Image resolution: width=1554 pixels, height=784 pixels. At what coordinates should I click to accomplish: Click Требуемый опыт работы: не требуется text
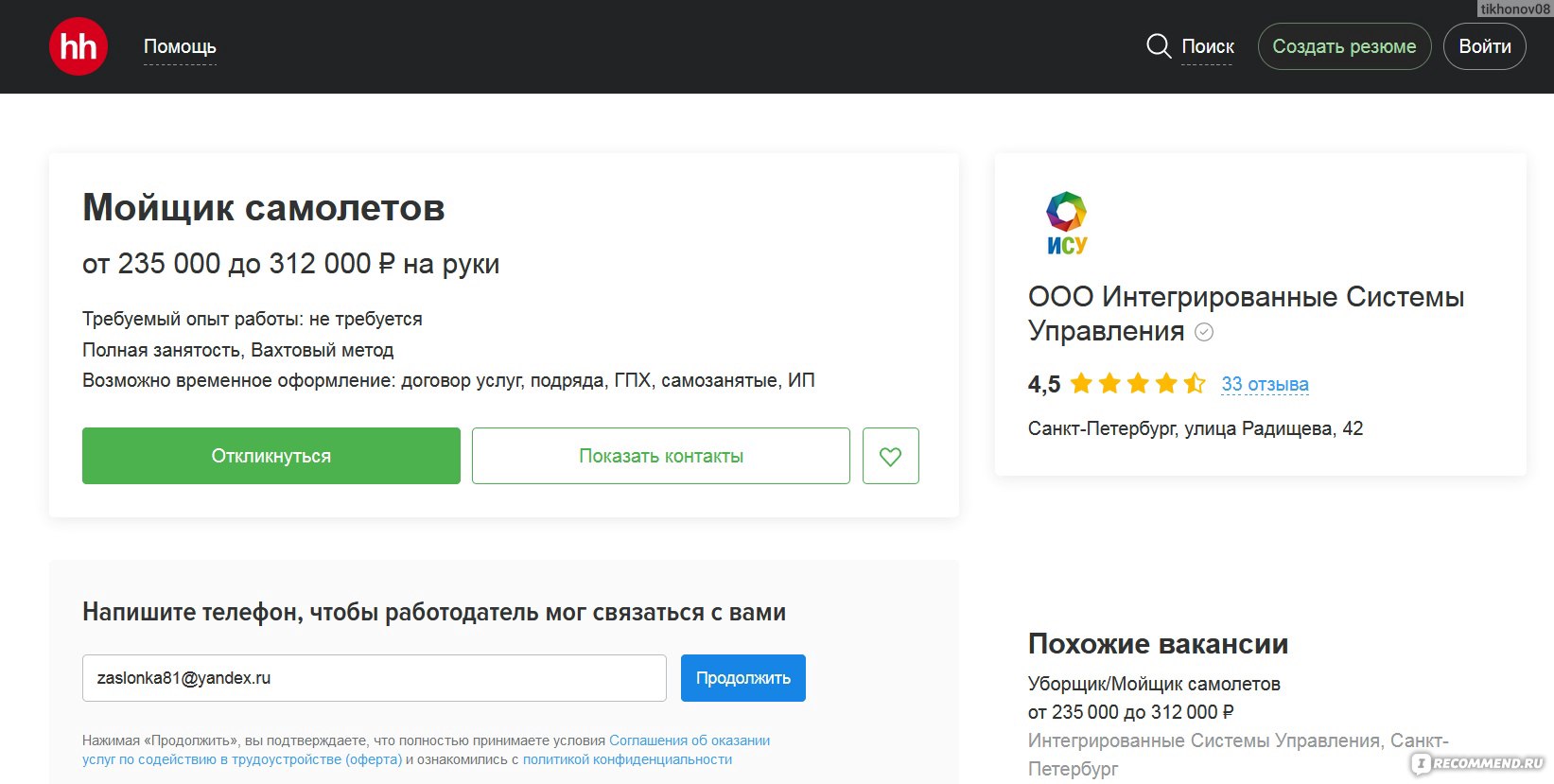[x=253, y=319]
